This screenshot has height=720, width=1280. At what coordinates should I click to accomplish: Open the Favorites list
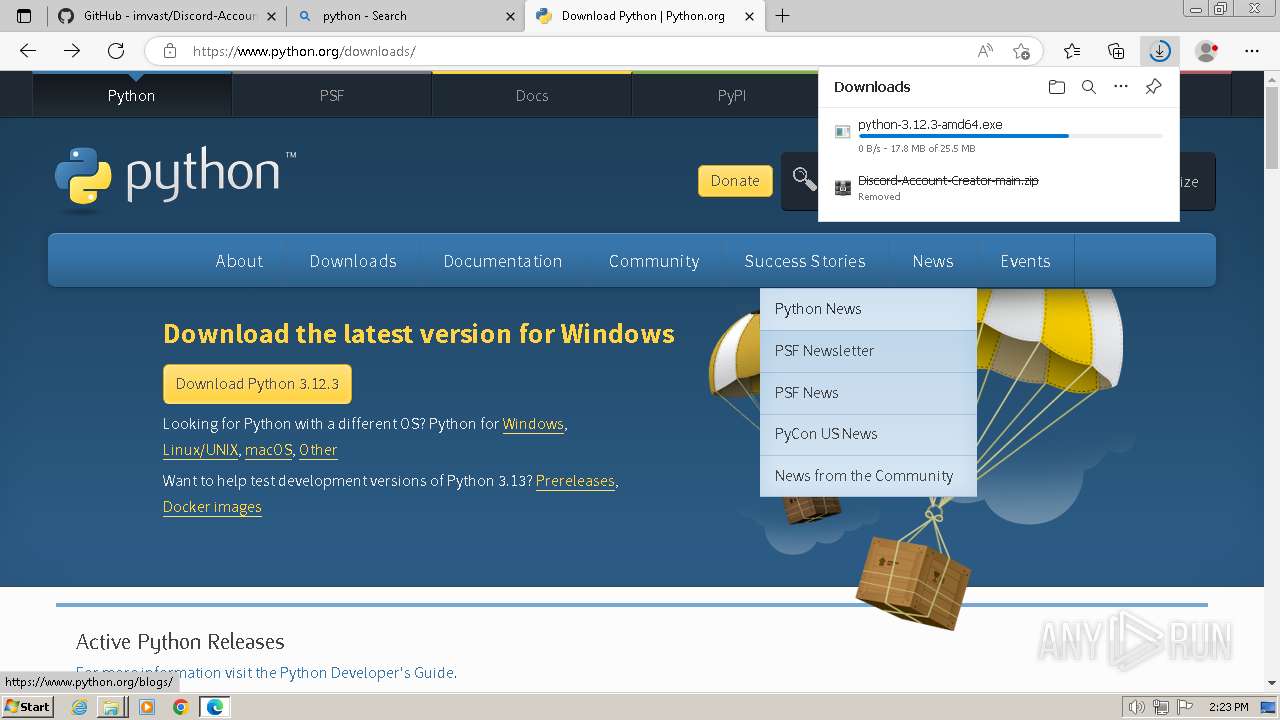1072,51
